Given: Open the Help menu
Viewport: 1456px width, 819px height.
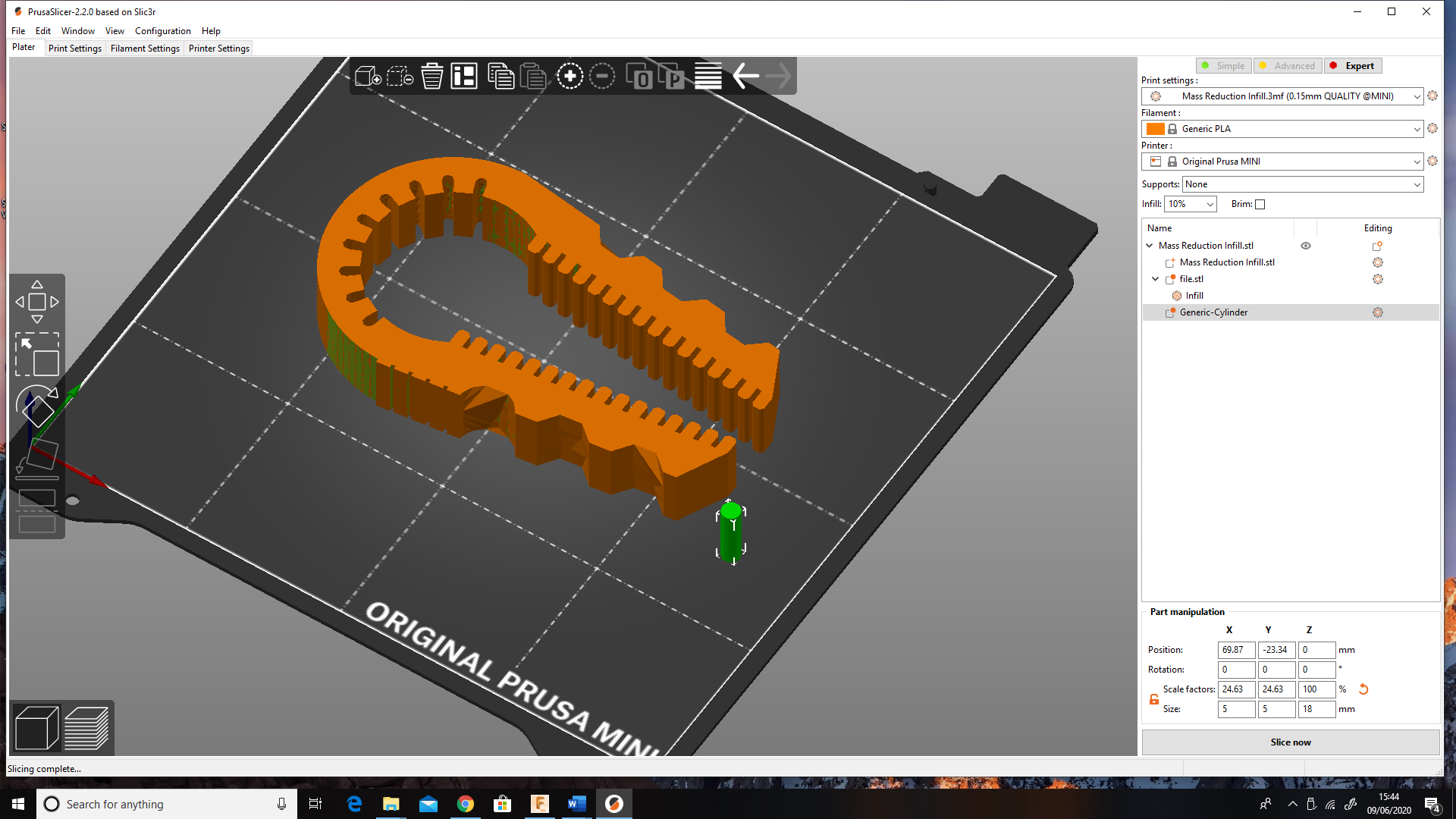Looking at the screenshot, I should tap(211, 31).
